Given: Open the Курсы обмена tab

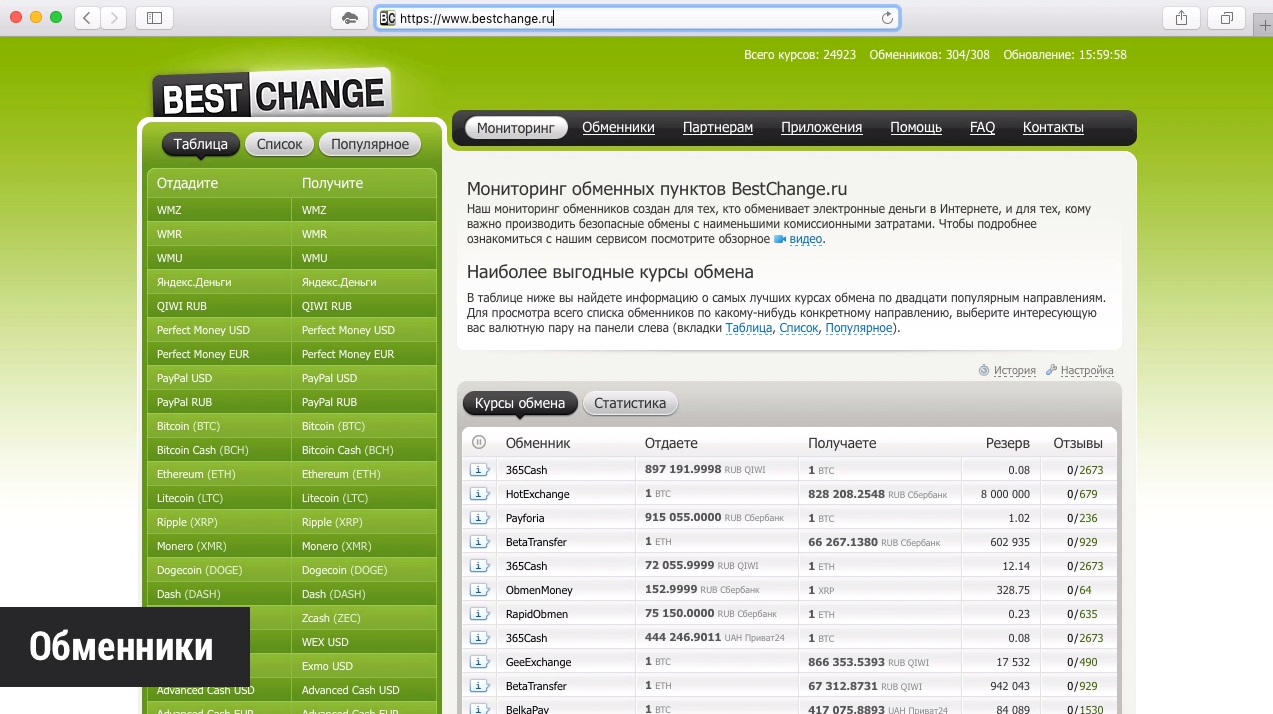Looking at the screenshot, I should (520, 403).
